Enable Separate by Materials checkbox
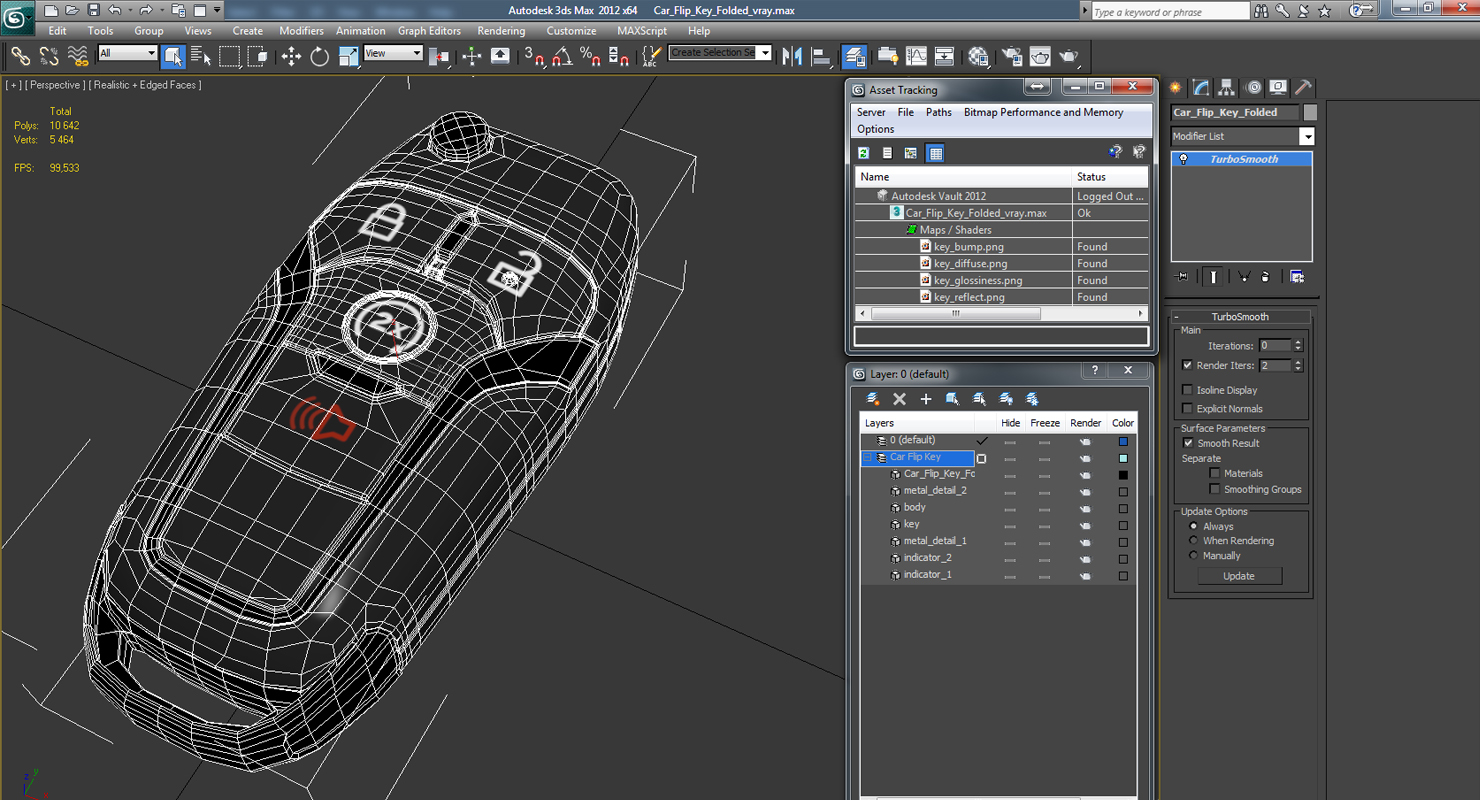The width and height of the screenshot is (1480, 800). pos(1215,473)
